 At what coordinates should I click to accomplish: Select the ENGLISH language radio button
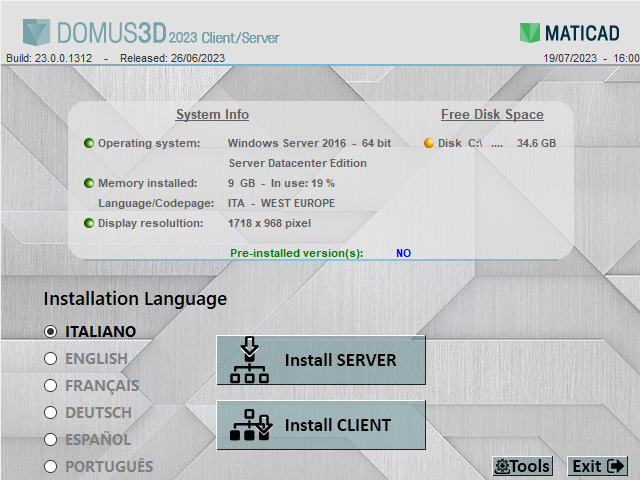[x=51, y=358]
